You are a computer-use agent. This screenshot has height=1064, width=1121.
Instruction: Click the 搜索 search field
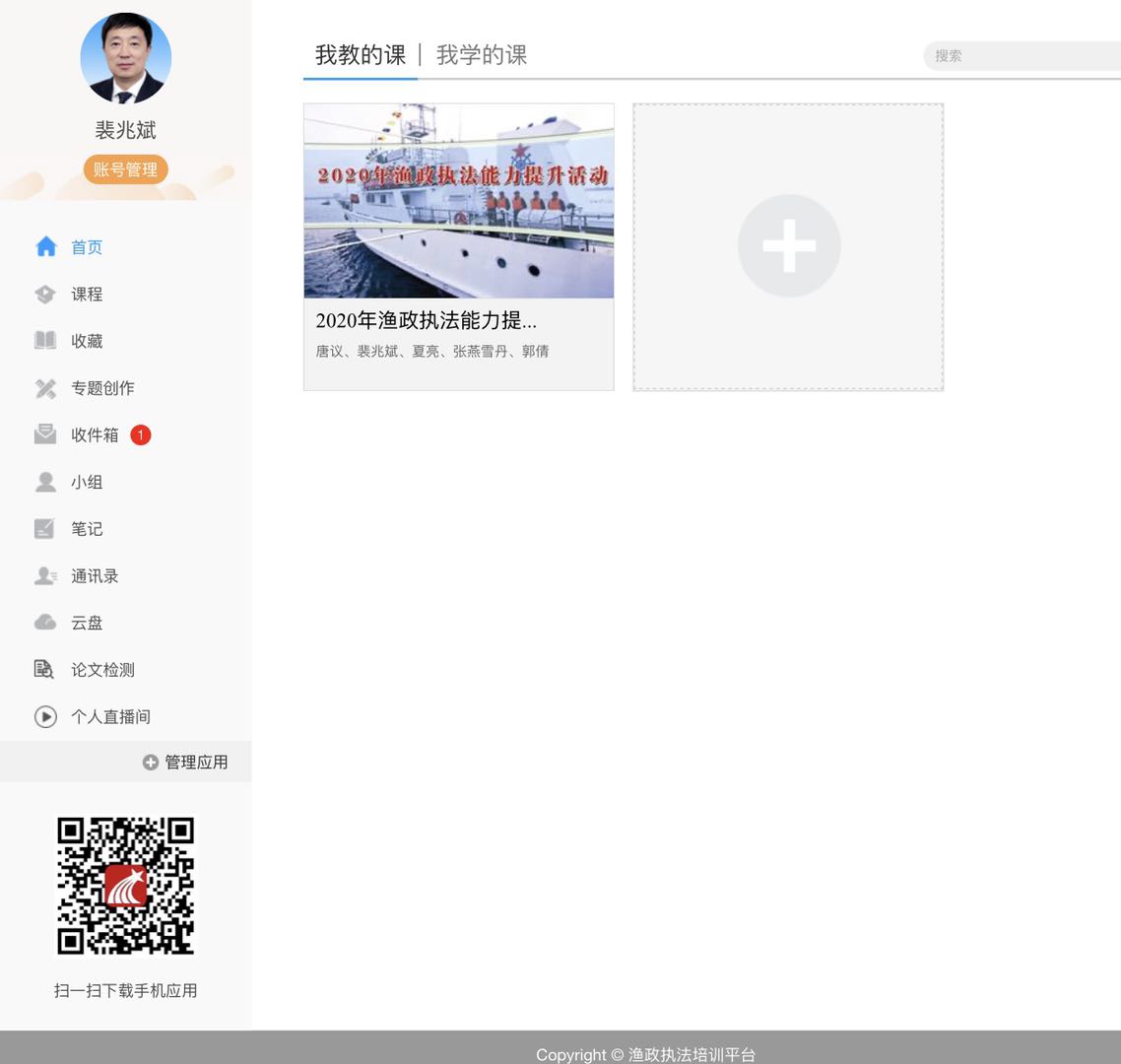pos(1022,56)
